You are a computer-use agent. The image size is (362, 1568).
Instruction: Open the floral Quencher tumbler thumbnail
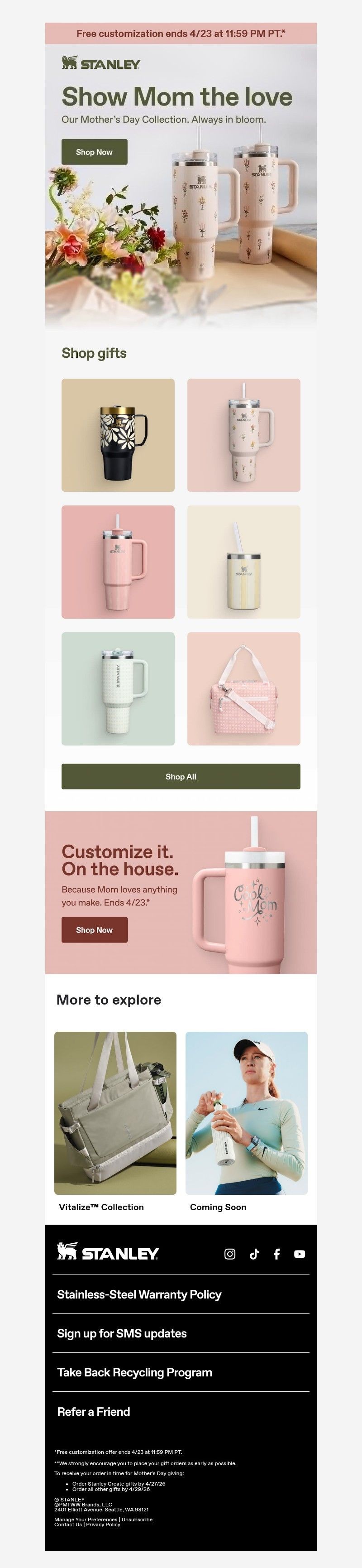243,435
